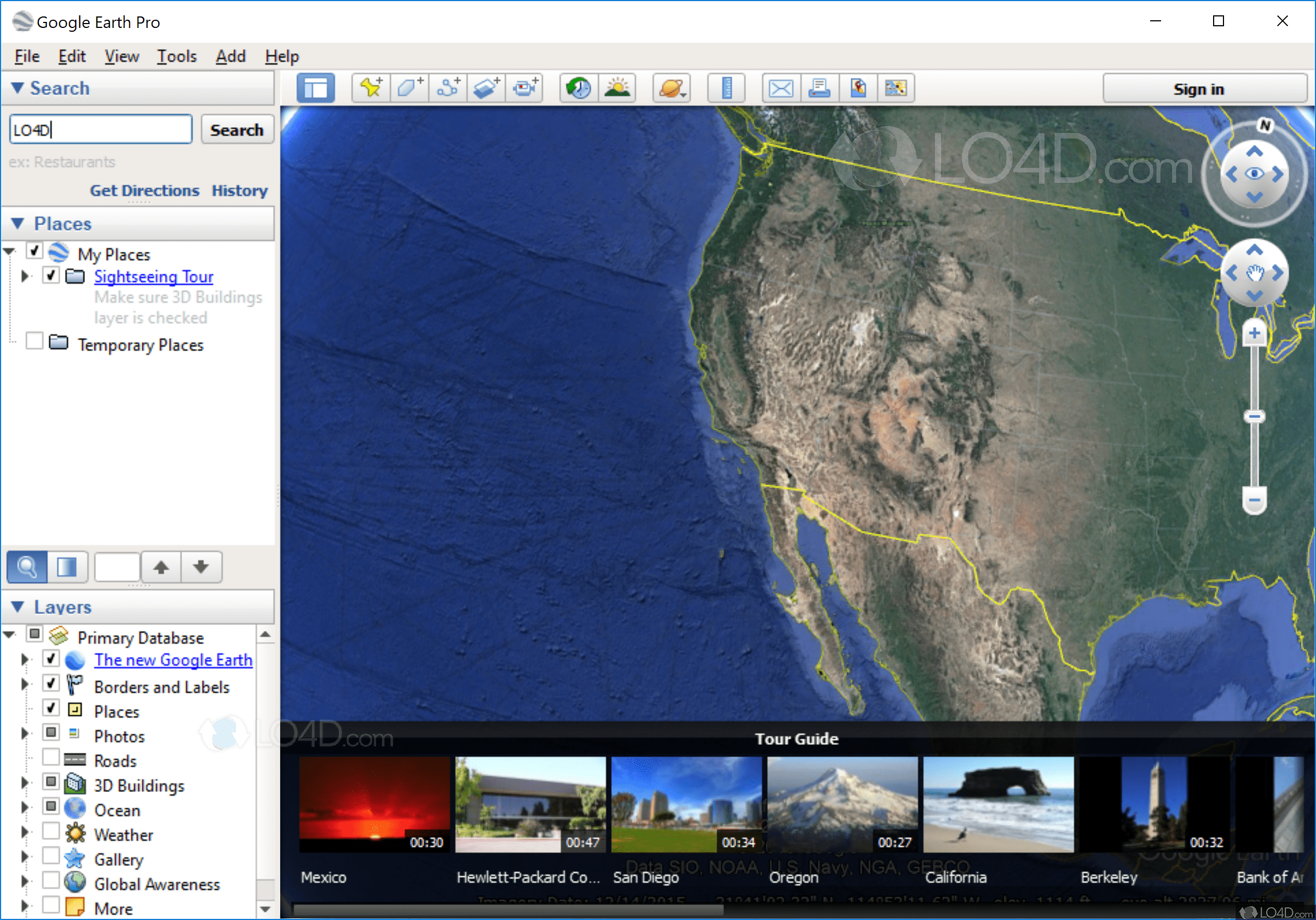The height and width of the screenshot is (920, 1316).
Task: Toggle sunlight across the landscape
Action: point(617,87)
